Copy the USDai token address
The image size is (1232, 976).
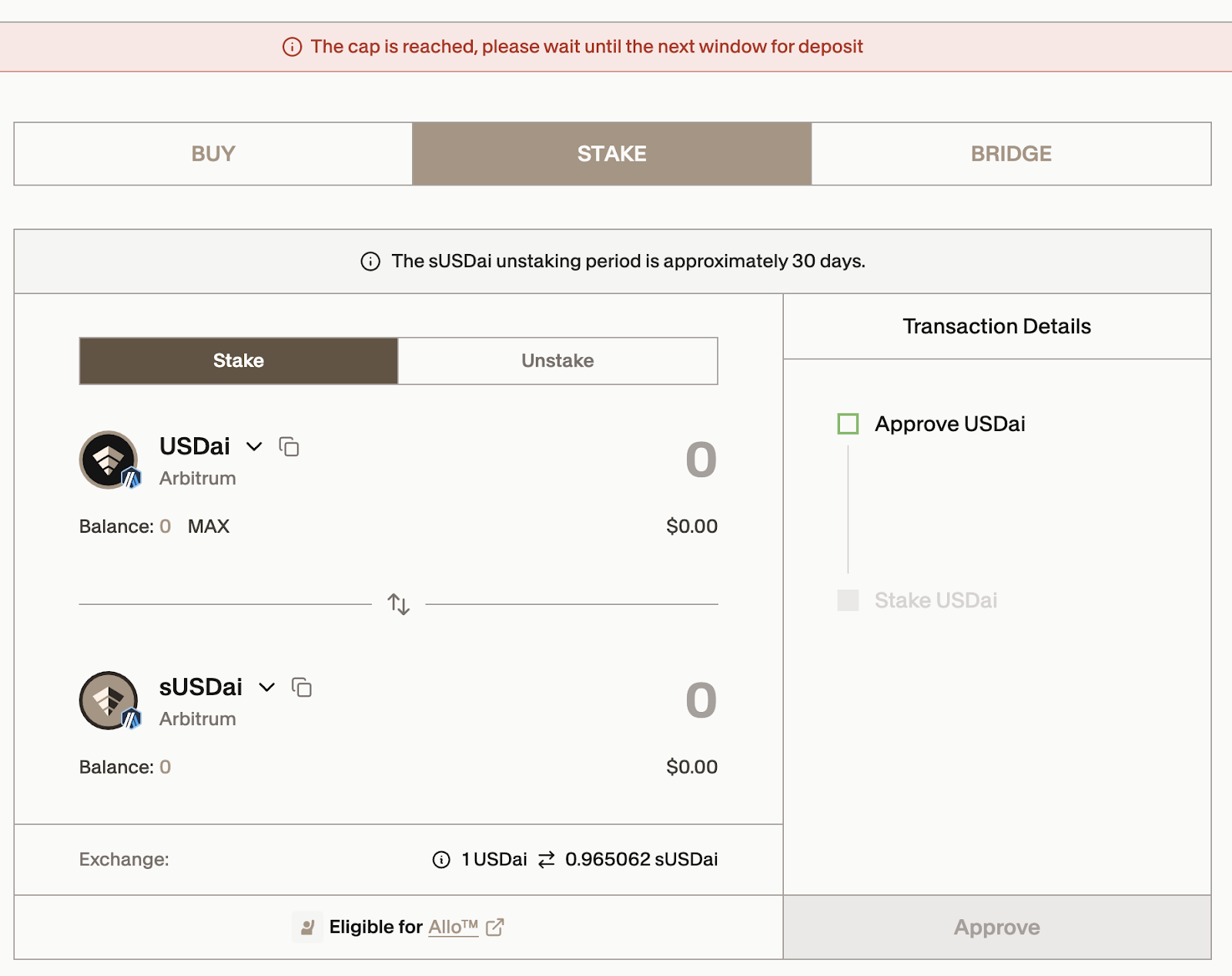289,446
